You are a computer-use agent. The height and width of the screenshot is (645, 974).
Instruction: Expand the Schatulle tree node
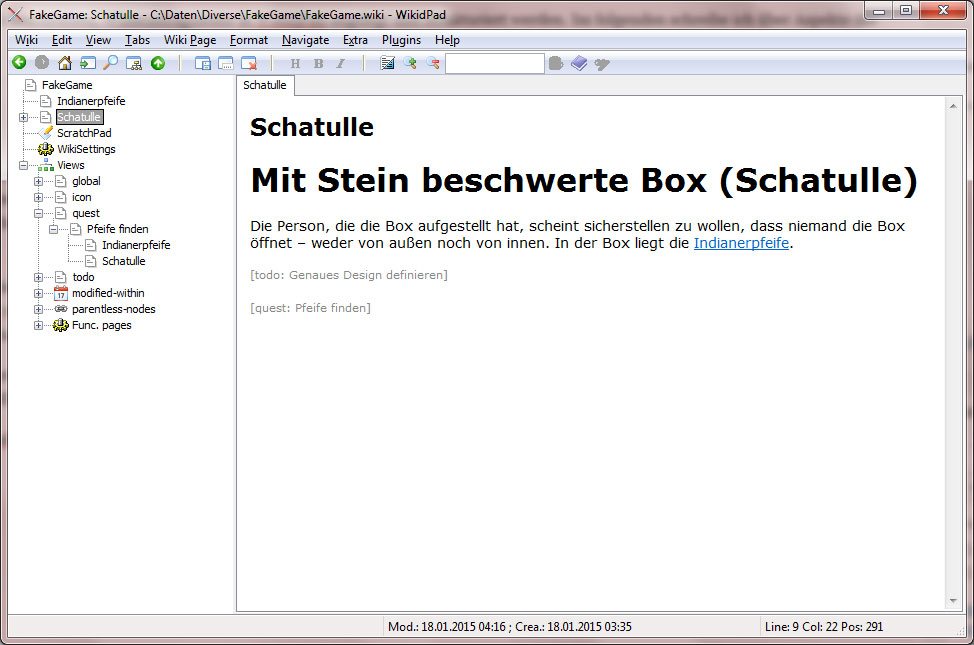click(23, 117)
